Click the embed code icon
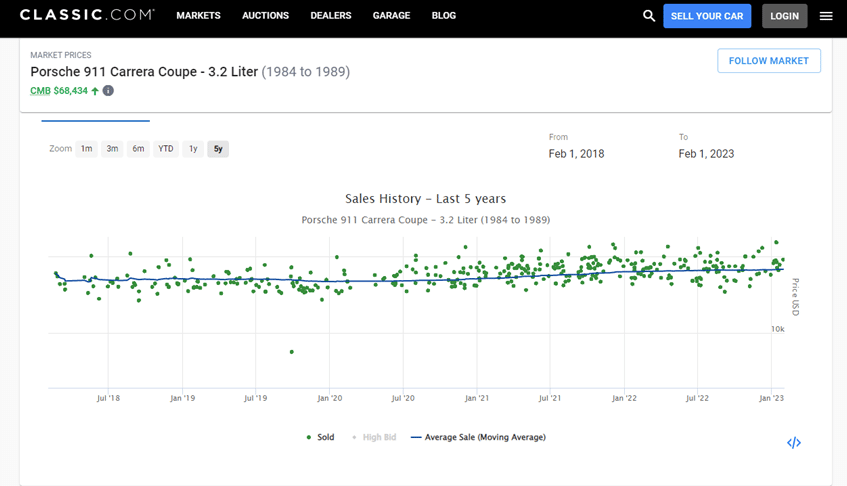Image resolution: width=847 pixels, height=486 pixels. click(x=794, y=443)
